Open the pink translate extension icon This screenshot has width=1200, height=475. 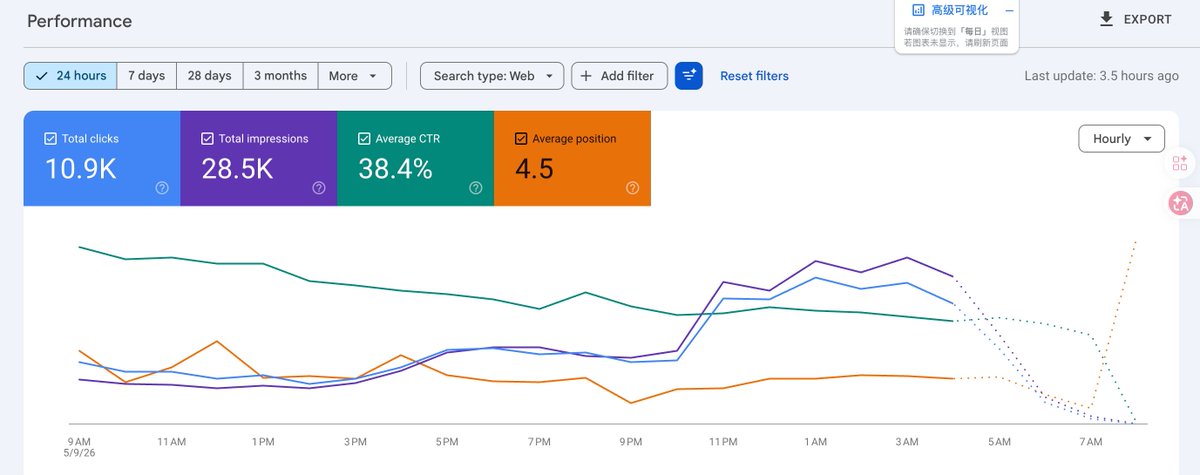(1180, 203)
